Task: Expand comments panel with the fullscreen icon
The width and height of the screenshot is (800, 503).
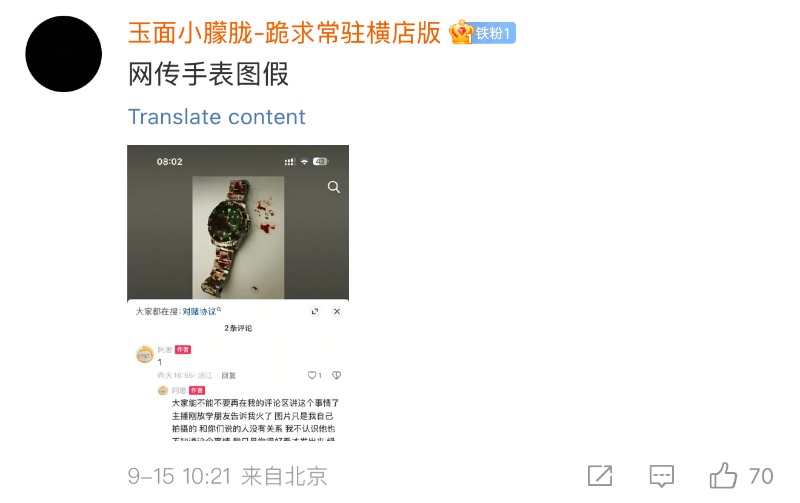Action: [315, 311]
